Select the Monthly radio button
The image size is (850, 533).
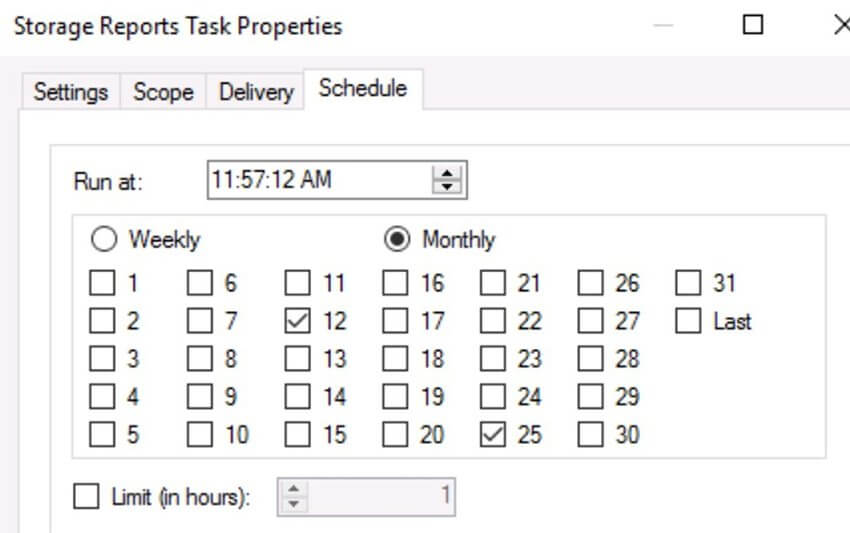pyautogui.click(x=397, y=239)
